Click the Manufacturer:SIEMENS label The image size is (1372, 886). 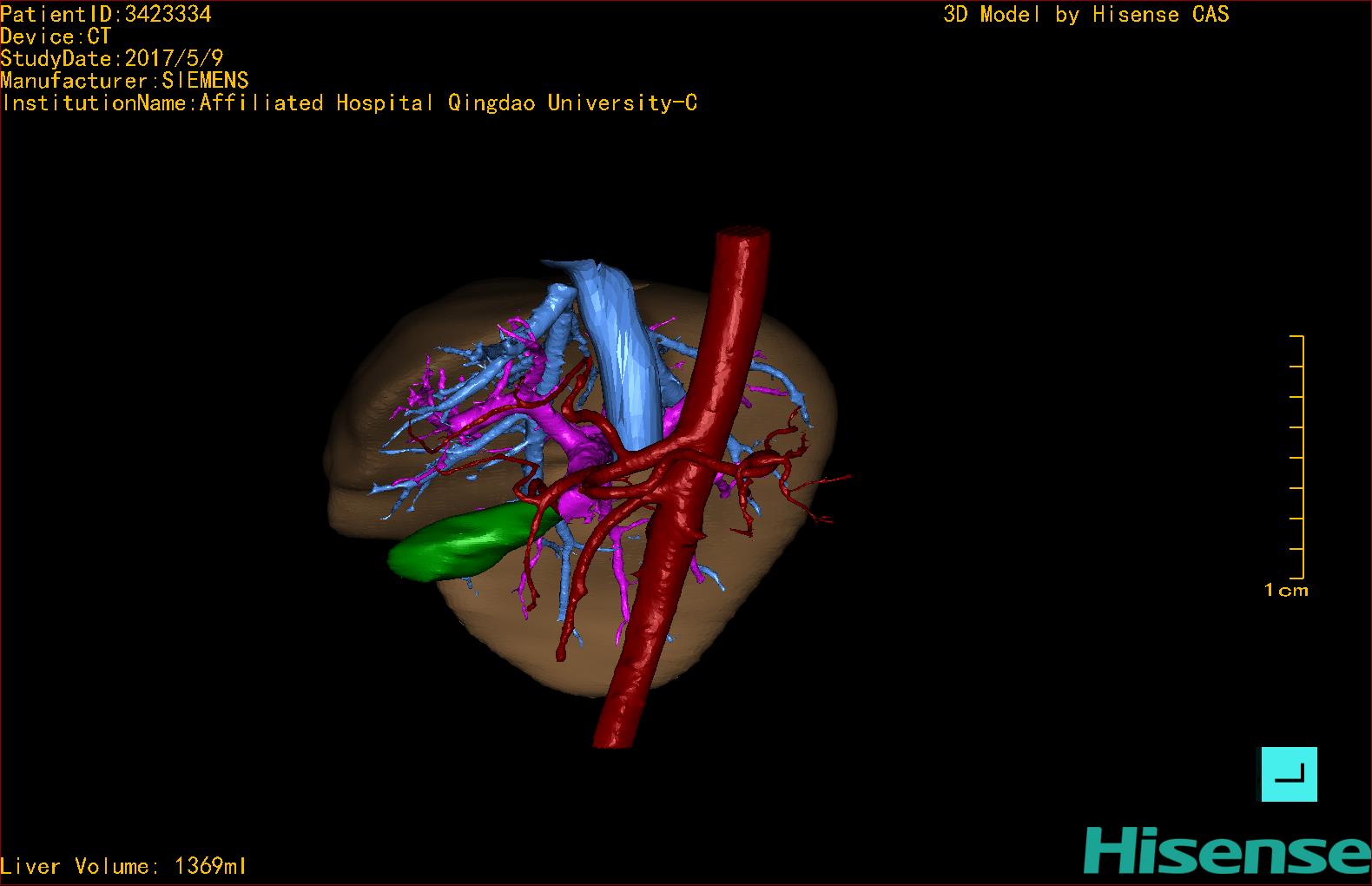pos(124,81)
